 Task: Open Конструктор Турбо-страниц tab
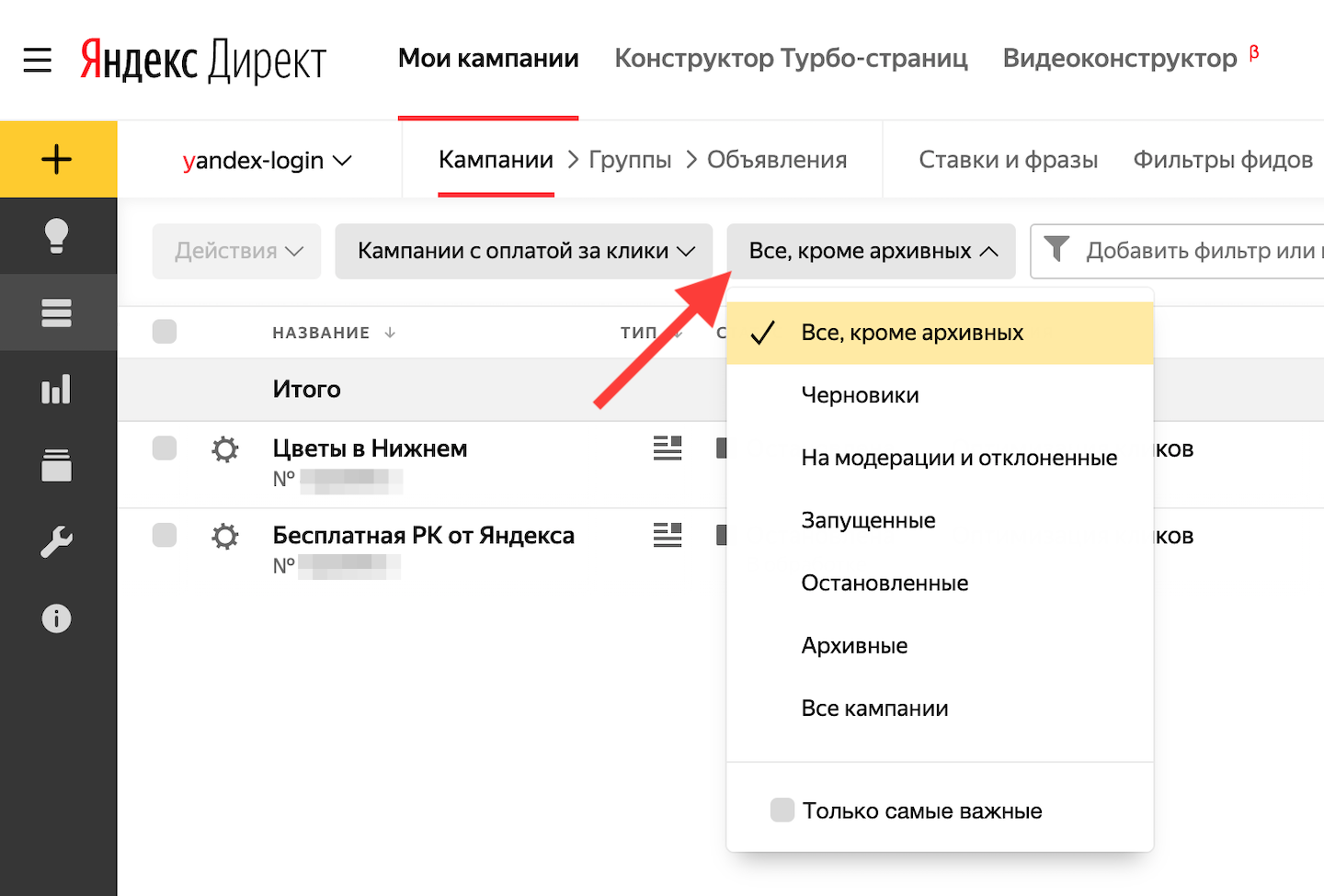(x=791, y=59)
